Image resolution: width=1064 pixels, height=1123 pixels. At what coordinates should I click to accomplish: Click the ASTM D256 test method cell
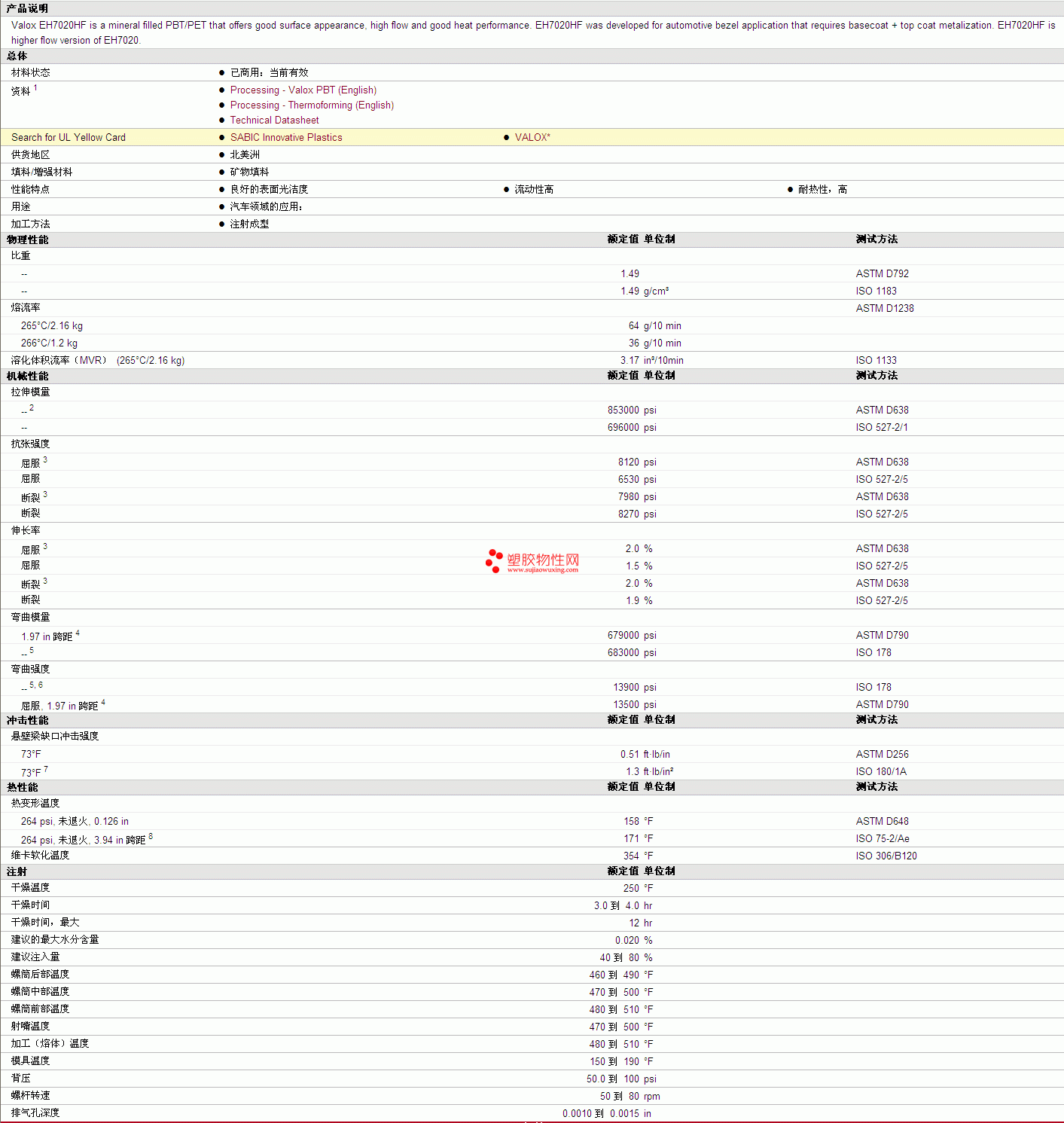click(883, 754)
